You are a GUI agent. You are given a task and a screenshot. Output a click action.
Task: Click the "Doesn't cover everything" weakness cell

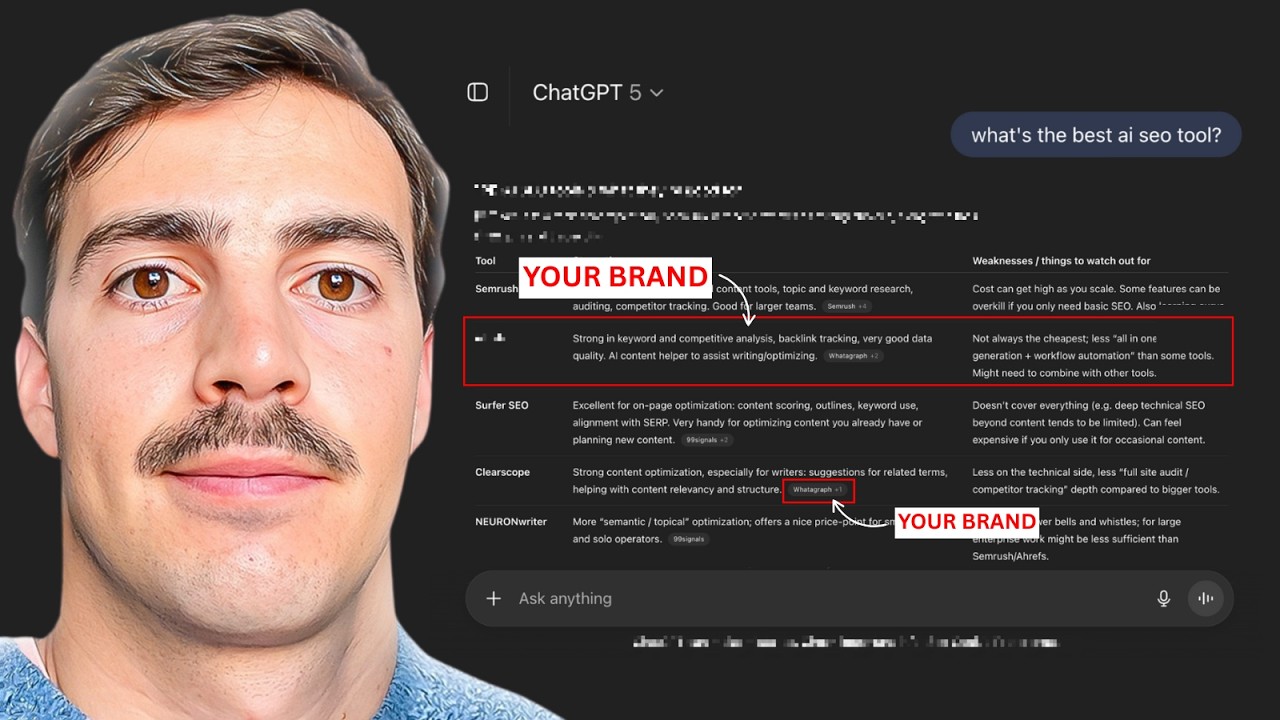[x=1089, y=422]
